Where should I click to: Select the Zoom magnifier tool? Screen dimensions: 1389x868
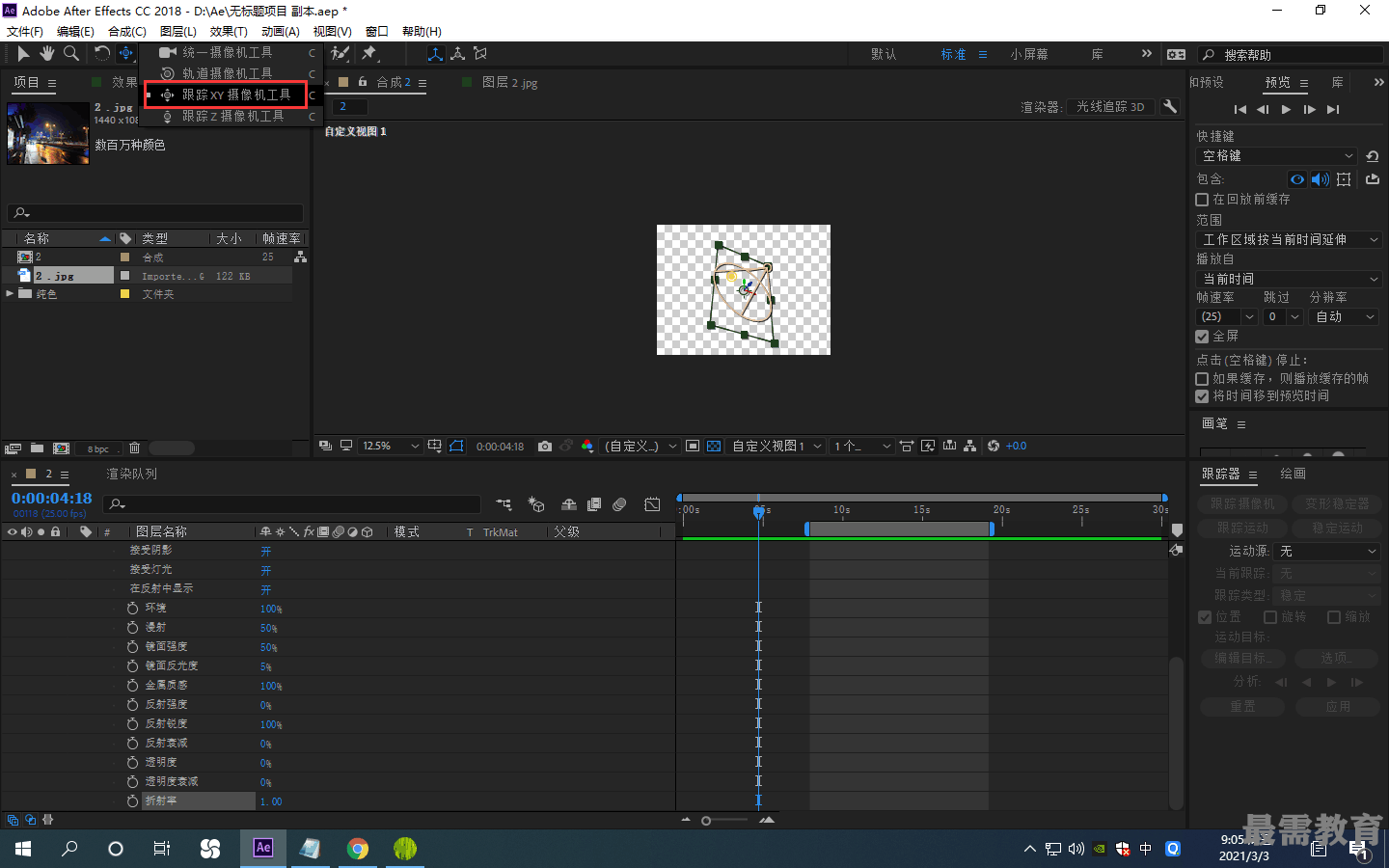pos(71,54)
